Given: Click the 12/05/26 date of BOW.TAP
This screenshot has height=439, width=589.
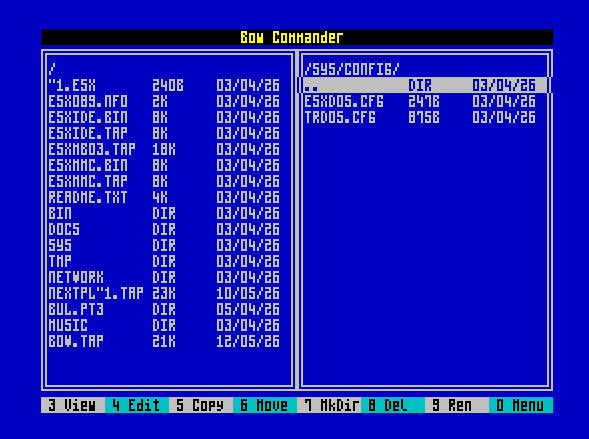Looking at the screenshot, I should 248,341.
